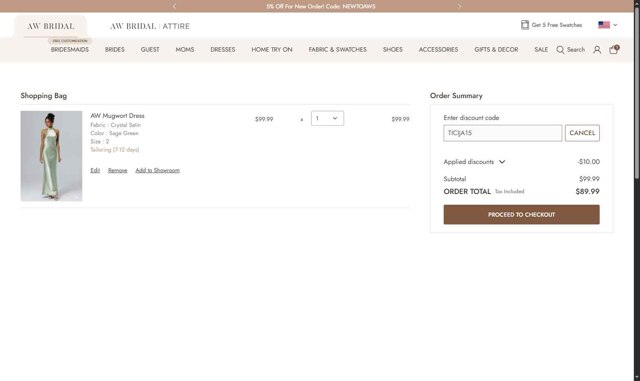This screenshot has height=381, width=640.
Task: Select the Size : 2 text
Action: tap(100, 141)
